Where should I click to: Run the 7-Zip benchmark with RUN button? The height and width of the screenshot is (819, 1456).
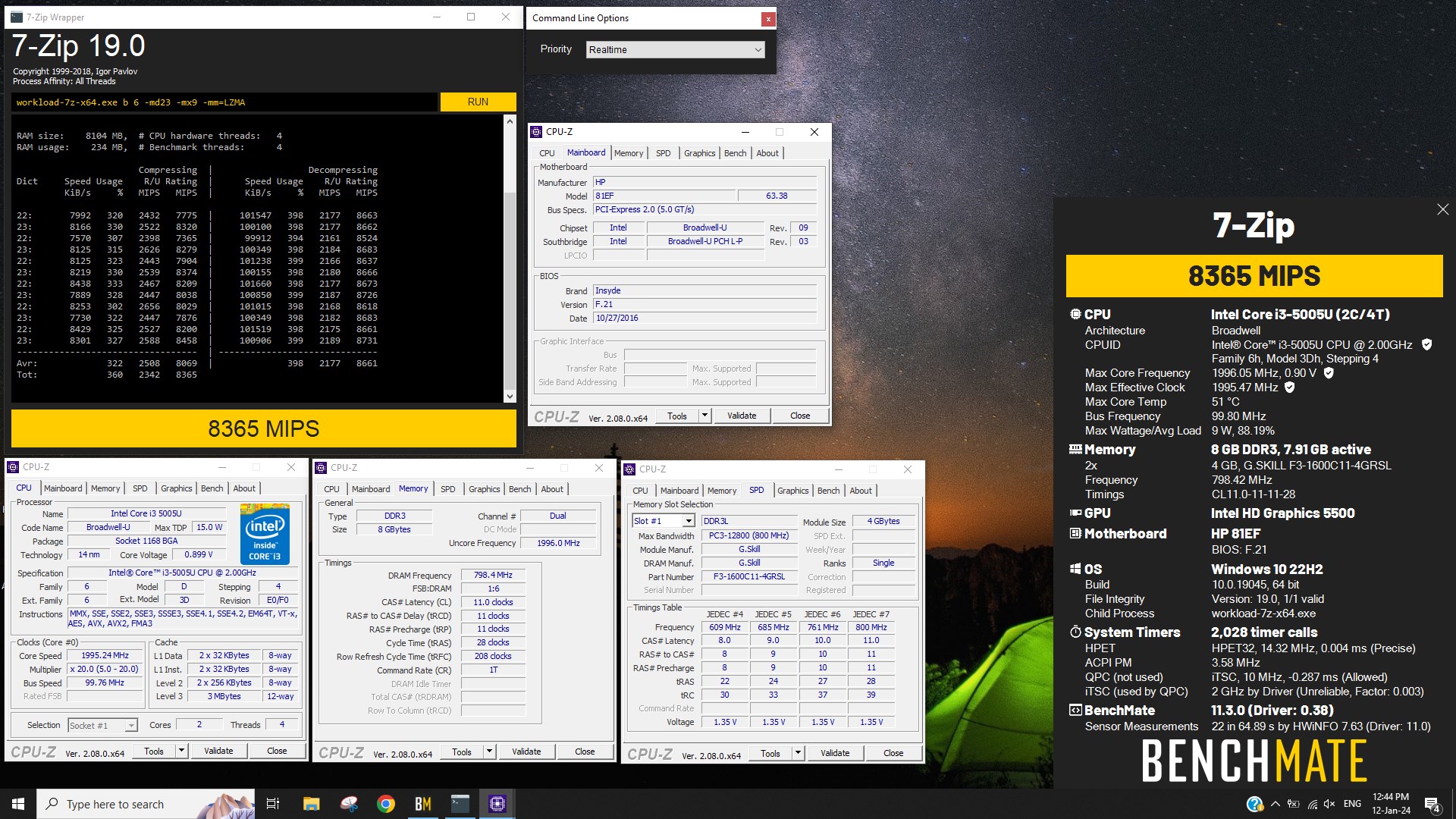click(x=478, y=102)
